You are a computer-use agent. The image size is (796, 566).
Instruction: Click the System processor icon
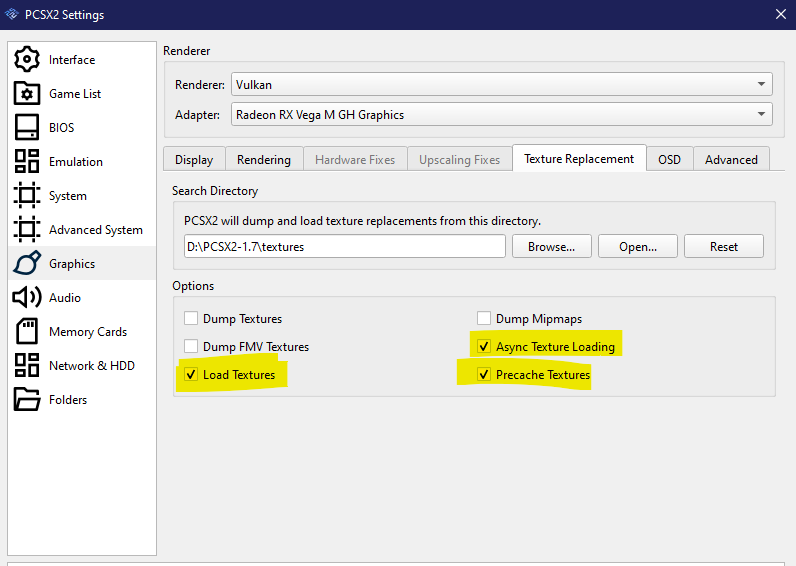coord(26,195)
